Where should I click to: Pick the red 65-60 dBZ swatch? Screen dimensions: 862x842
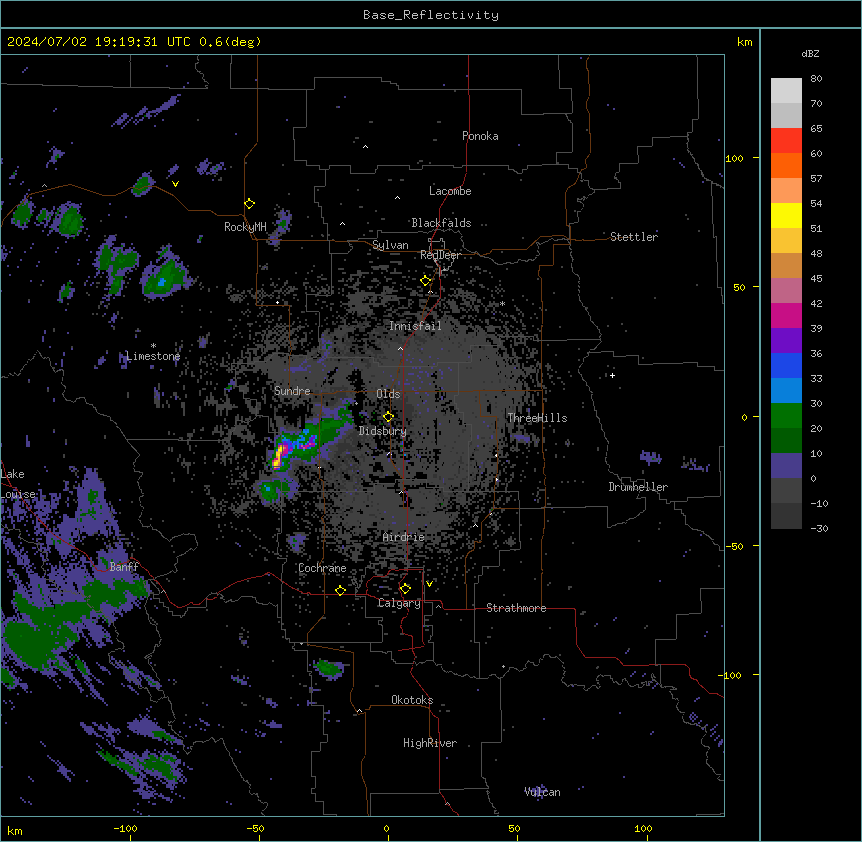tap(786, 141)
